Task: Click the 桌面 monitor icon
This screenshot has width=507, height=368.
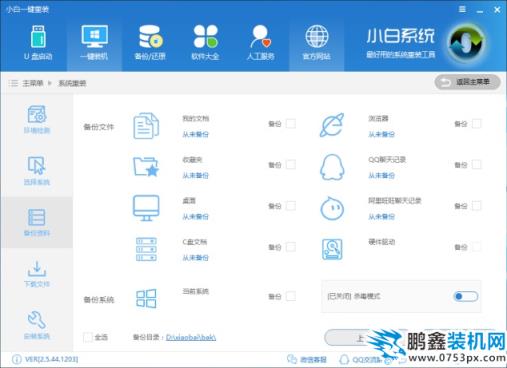Action: (146, 208)
